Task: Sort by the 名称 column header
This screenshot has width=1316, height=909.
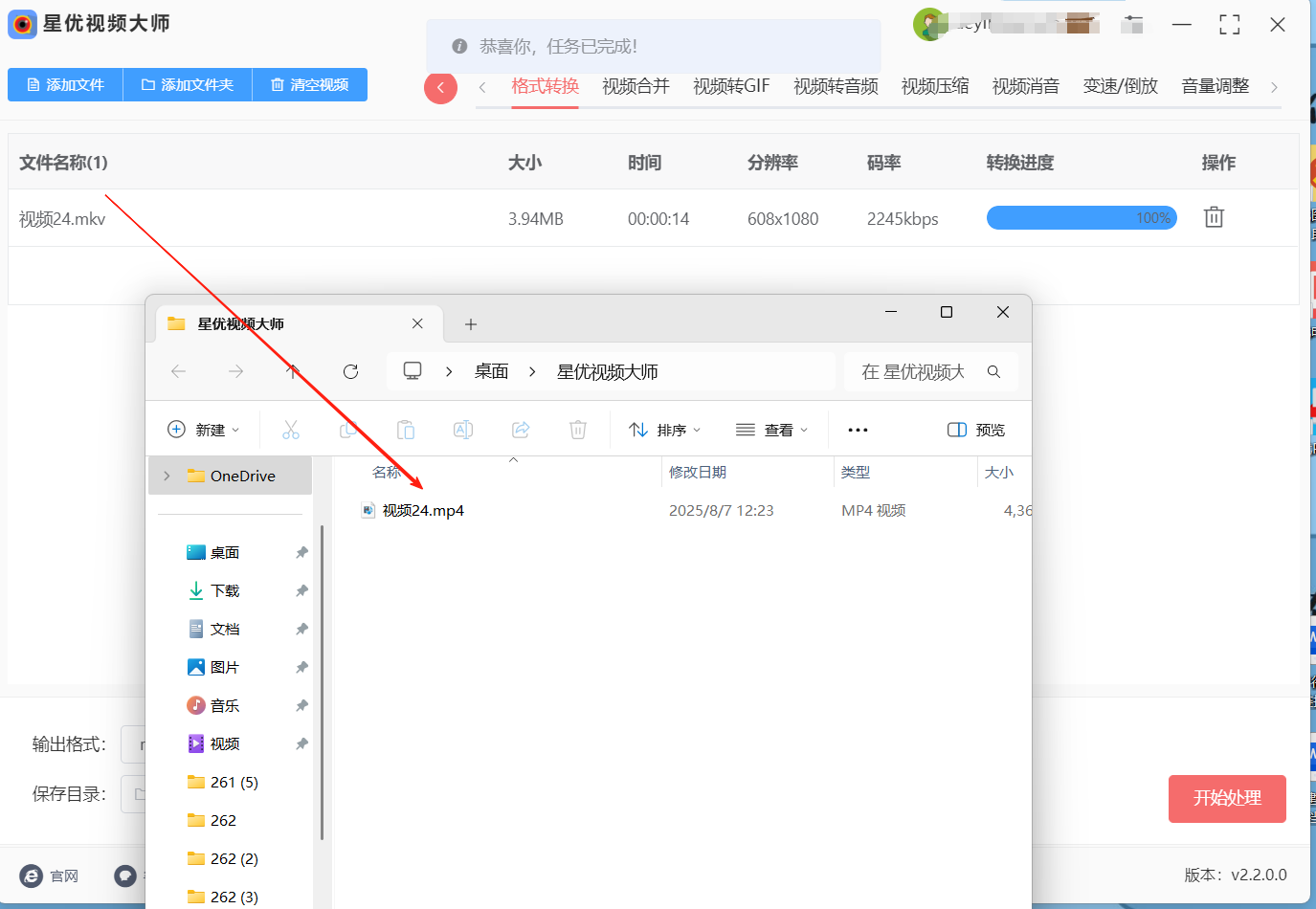Action: [388, 472]
